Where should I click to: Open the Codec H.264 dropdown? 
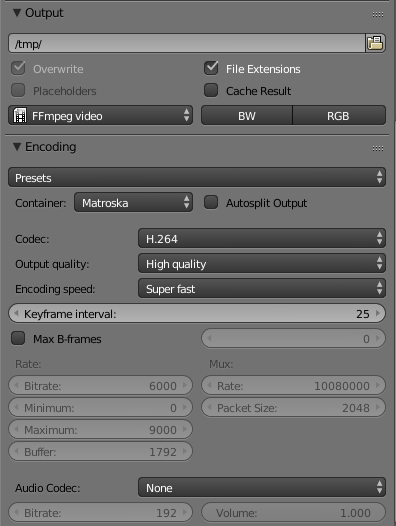[262, 239]
